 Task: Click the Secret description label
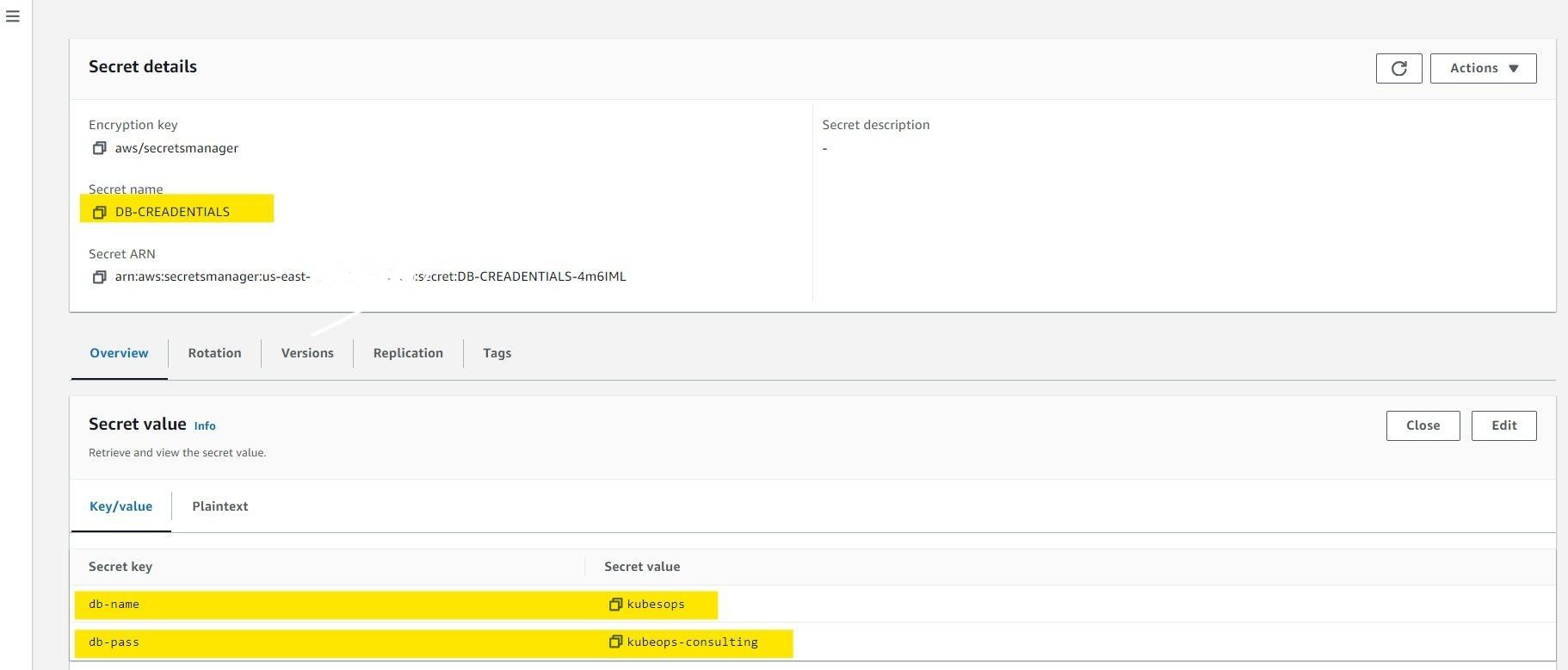876,125
